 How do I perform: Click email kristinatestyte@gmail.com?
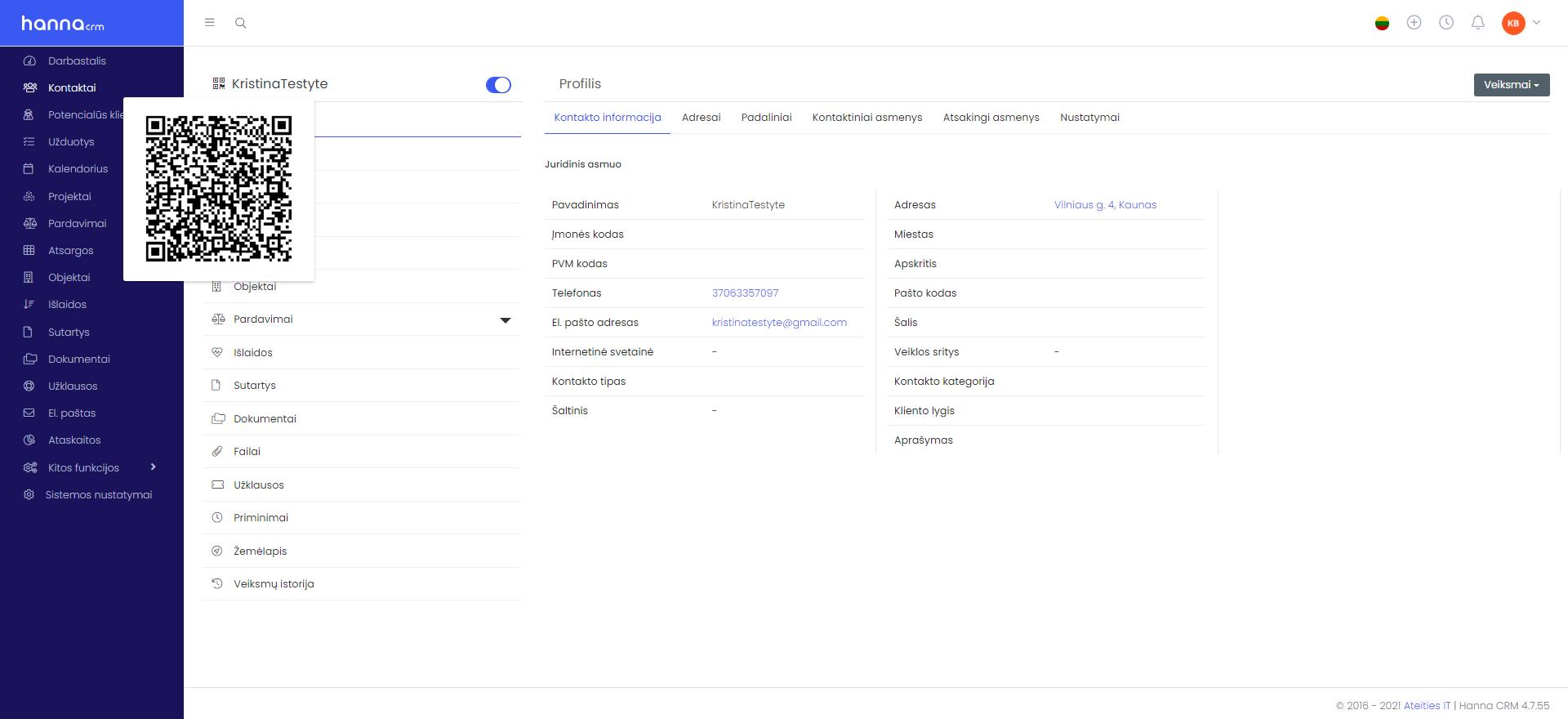click(x=779, y=323)
